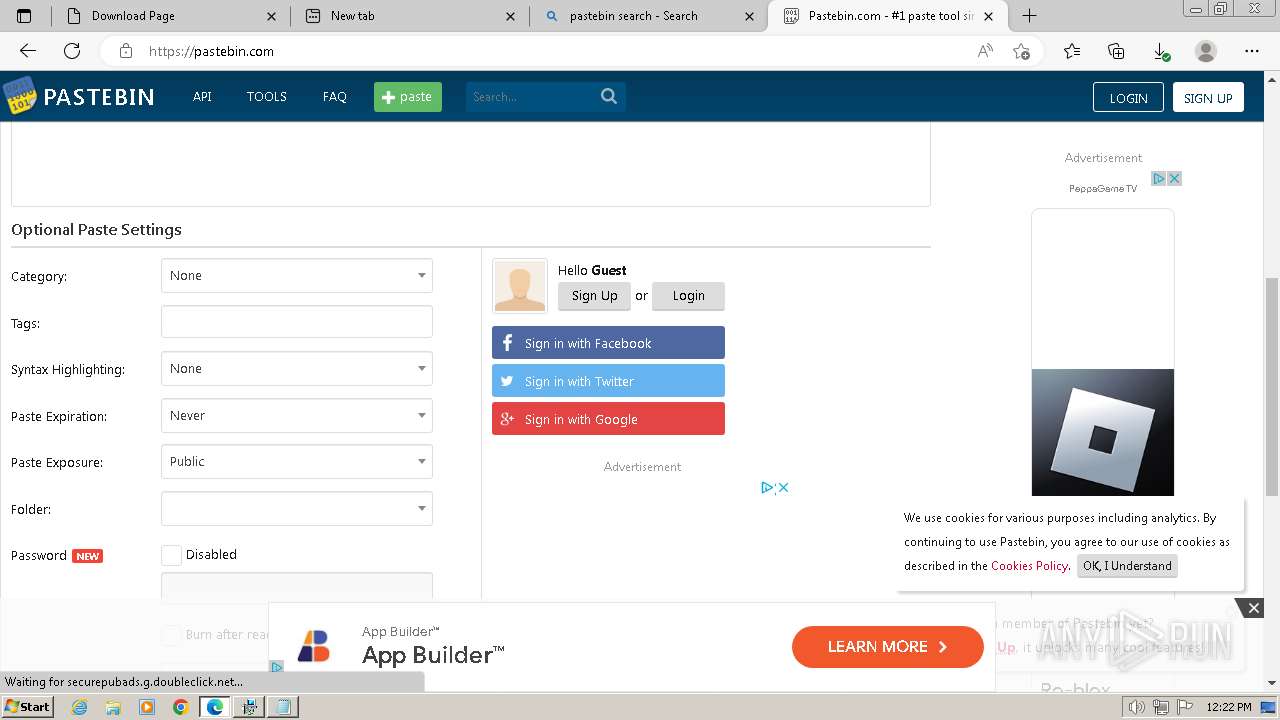
Task: Click the green paste button
Action: [x=408, y=97]
